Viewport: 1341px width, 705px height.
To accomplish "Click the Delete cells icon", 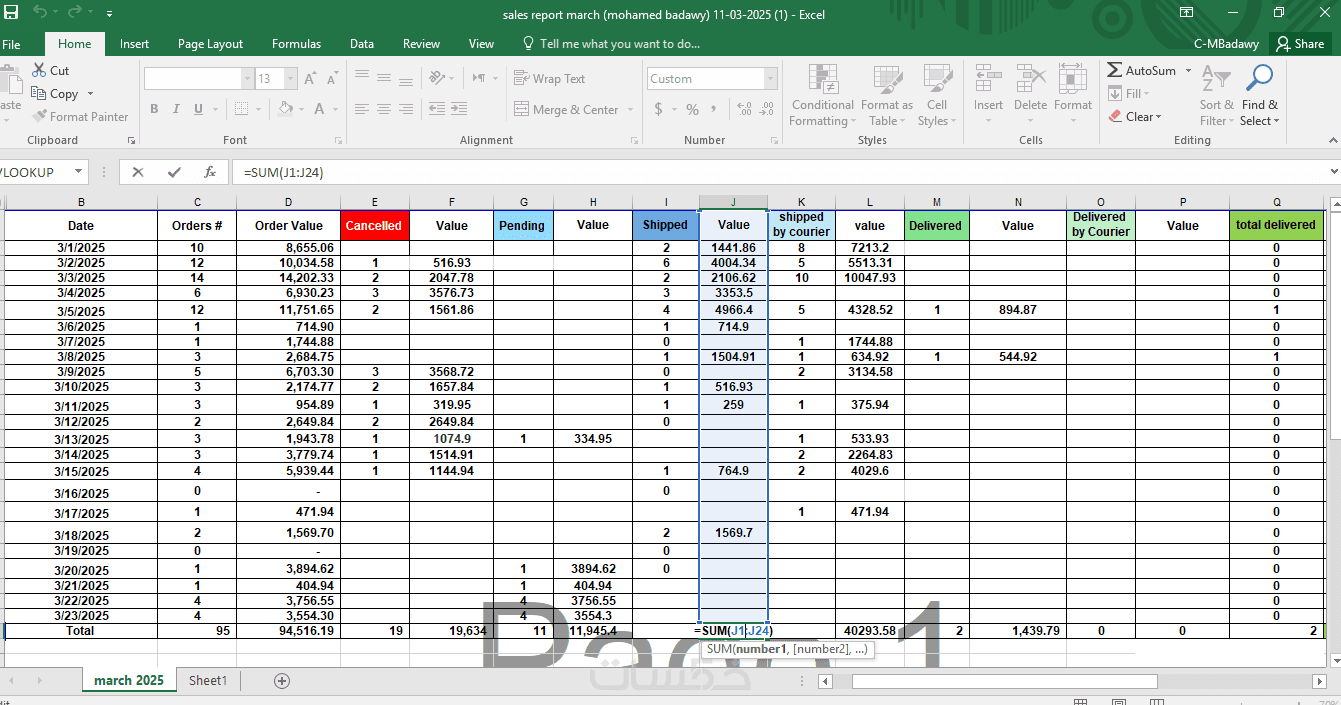I will click(1030, 79).
